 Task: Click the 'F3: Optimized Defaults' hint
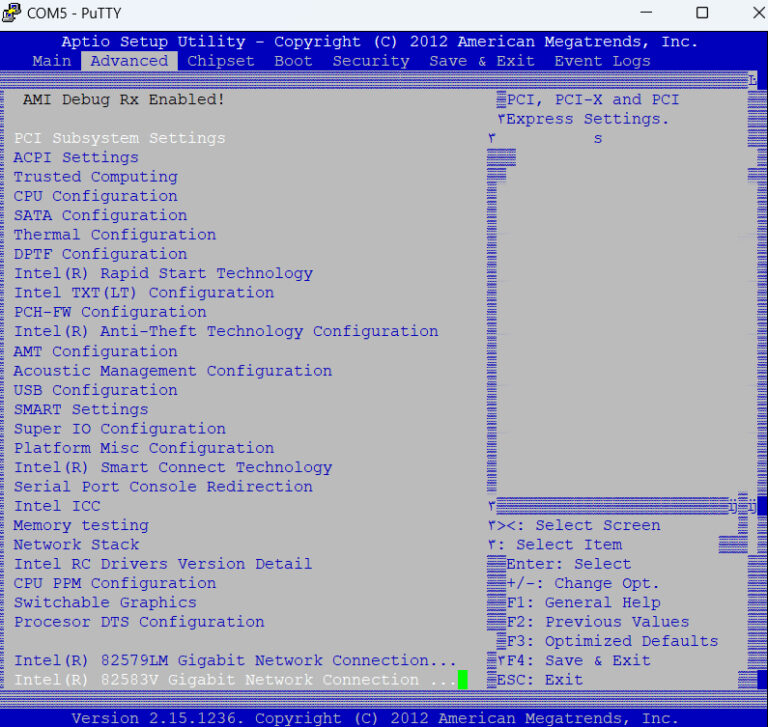pos(612,641)
